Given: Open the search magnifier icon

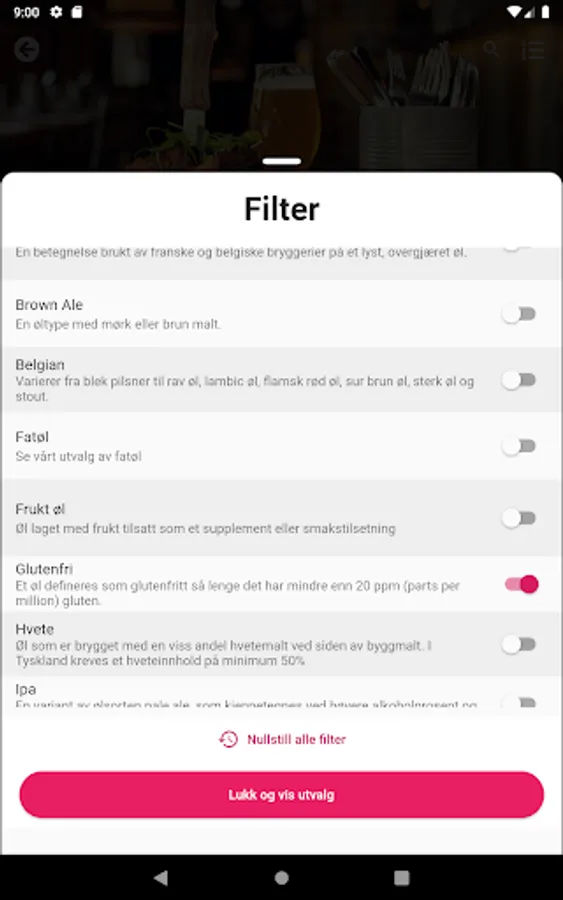Looking at the screenshot, I should tap(491, 49).
